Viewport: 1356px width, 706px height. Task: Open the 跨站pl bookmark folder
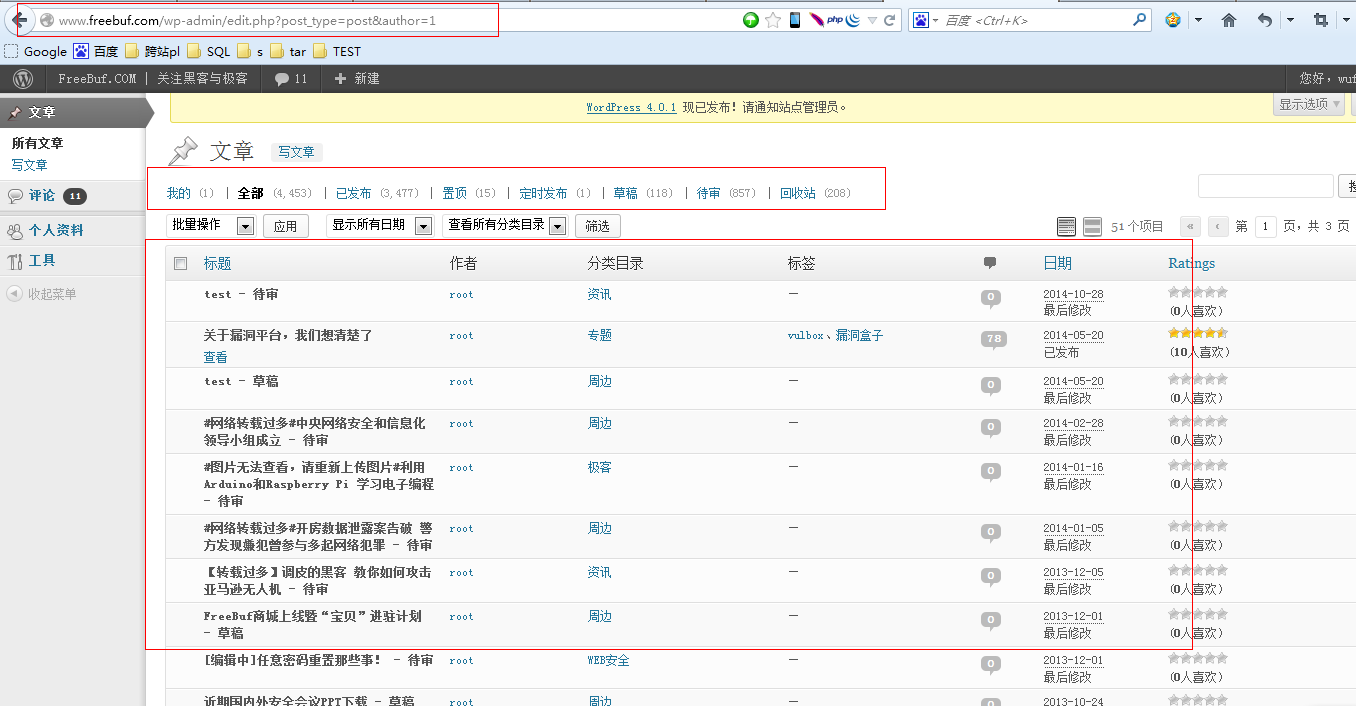152,51
